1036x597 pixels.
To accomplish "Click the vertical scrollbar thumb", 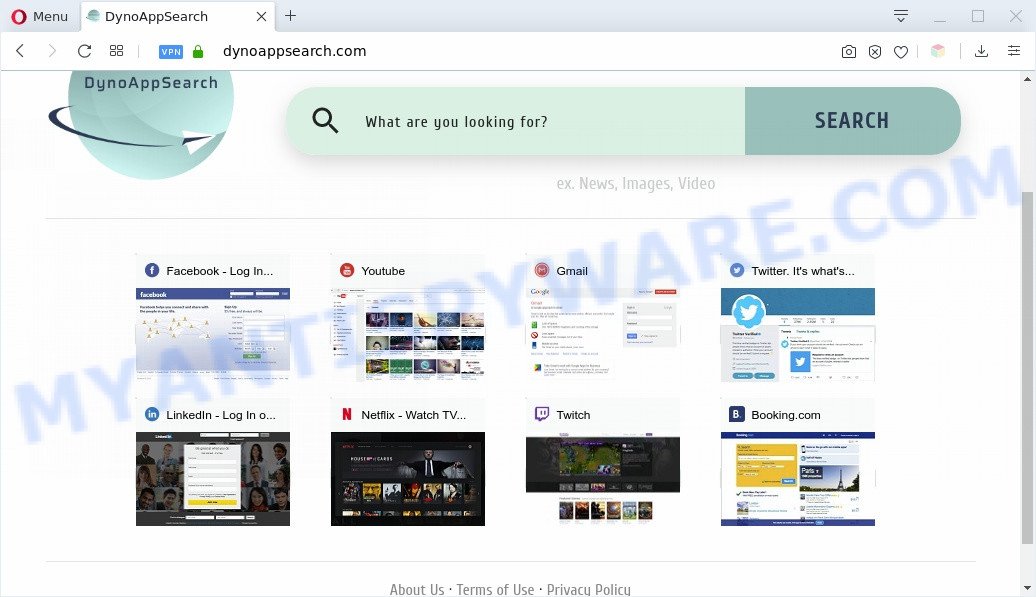I will [1027, 368].
